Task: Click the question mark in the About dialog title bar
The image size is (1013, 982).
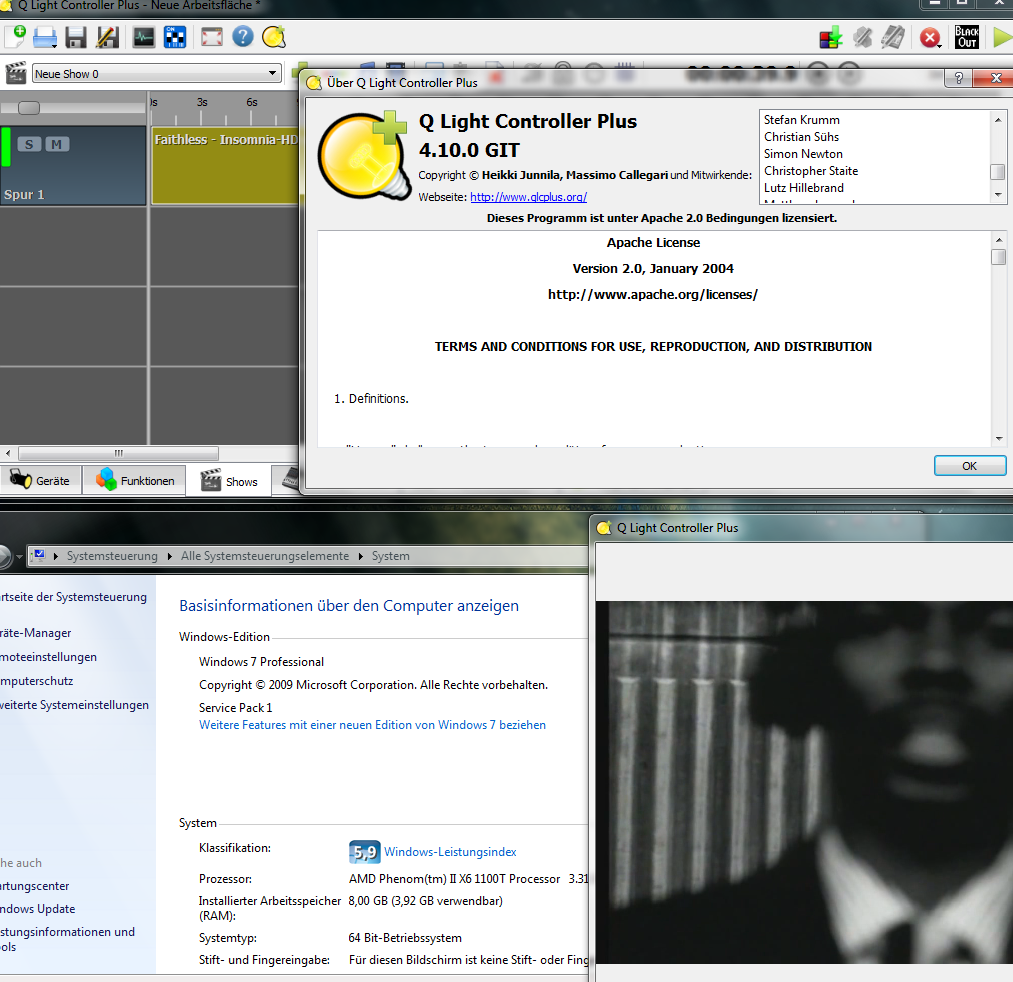Action: coord(959,78)
